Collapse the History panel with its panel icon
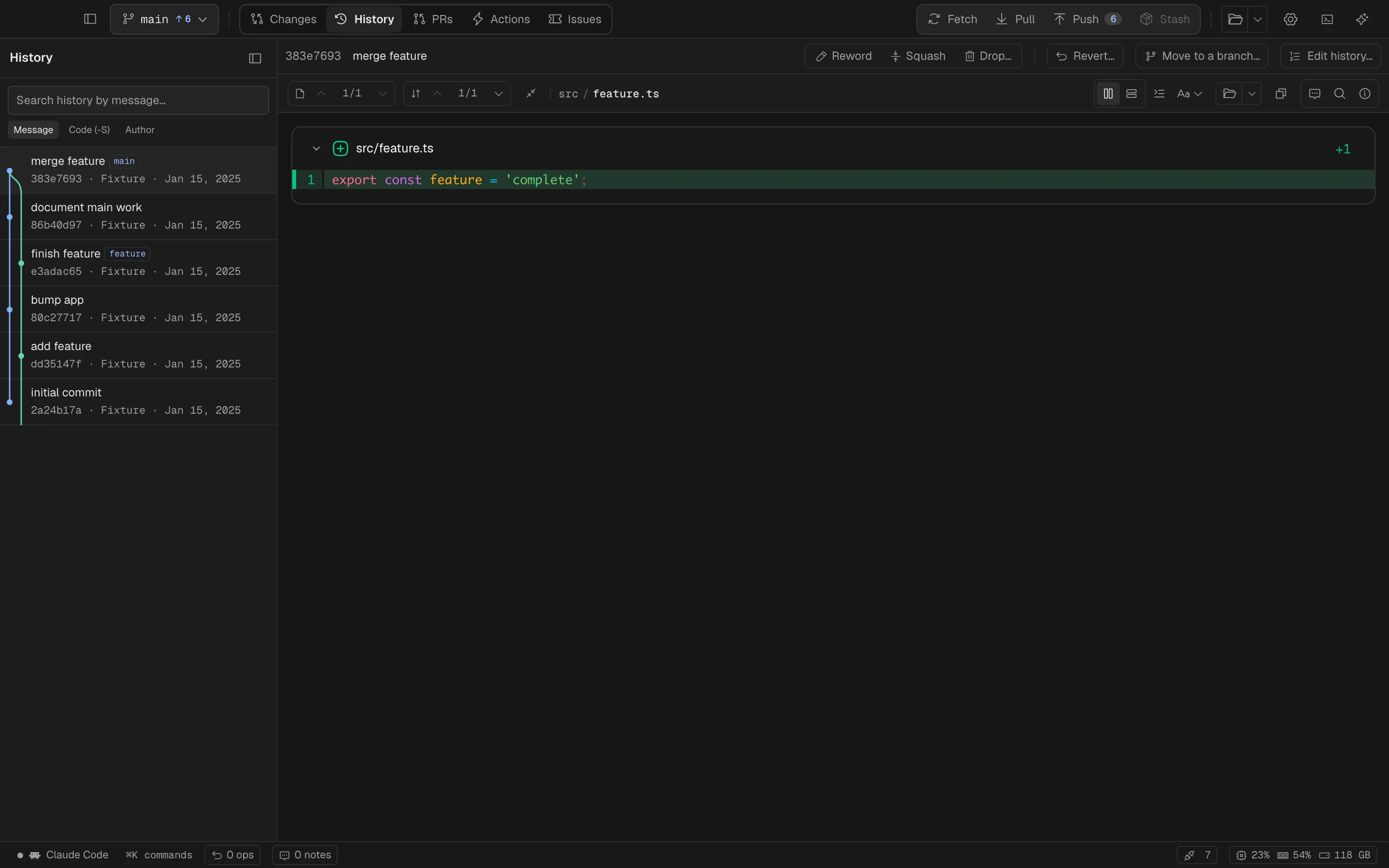The width and height of the screenshot is (1389, 868). 255,58
